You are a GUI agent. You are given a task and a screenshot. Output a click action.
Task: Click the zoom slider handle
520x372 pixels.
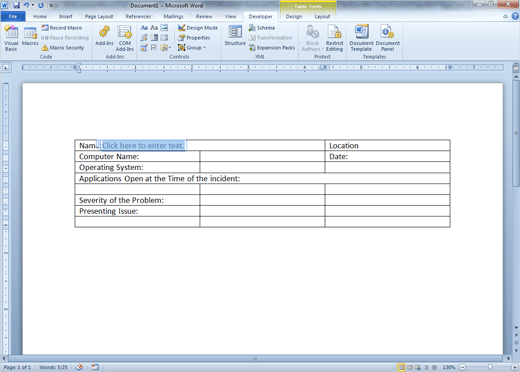490,367
